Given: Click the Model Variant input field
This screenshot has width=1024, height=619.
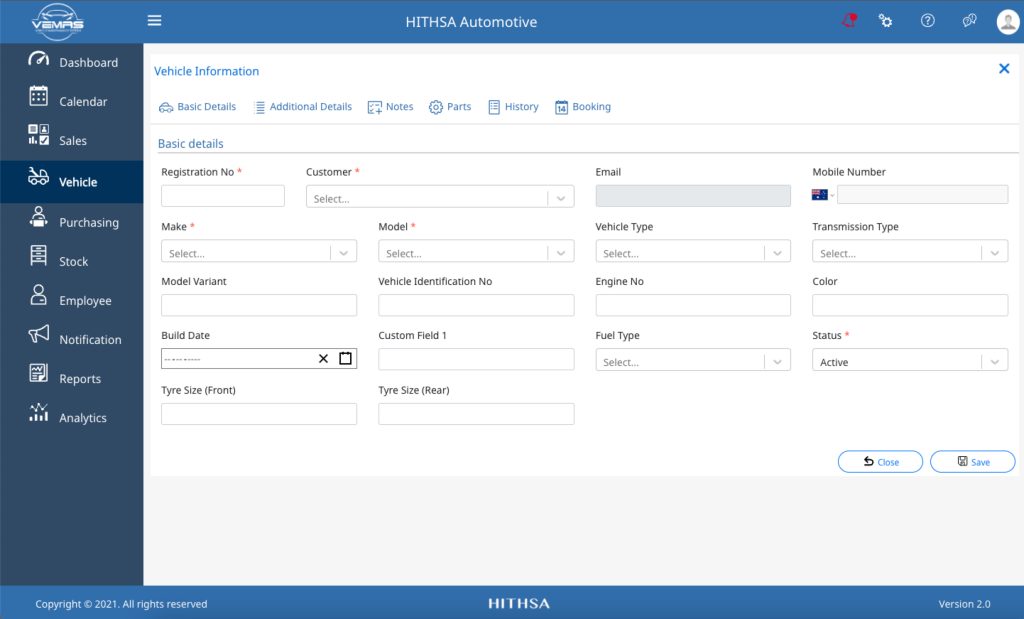Looking at the screenshot, I should (259, 305).
